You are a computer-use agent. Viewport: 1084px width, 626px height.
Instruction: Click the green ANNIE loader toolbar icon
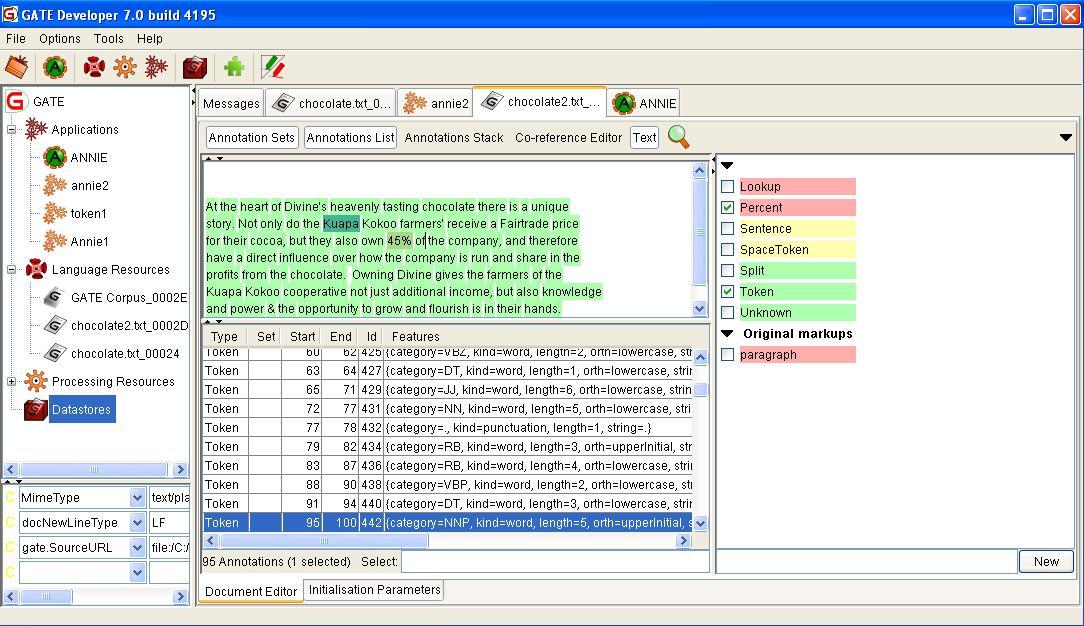tap(55, 67)
